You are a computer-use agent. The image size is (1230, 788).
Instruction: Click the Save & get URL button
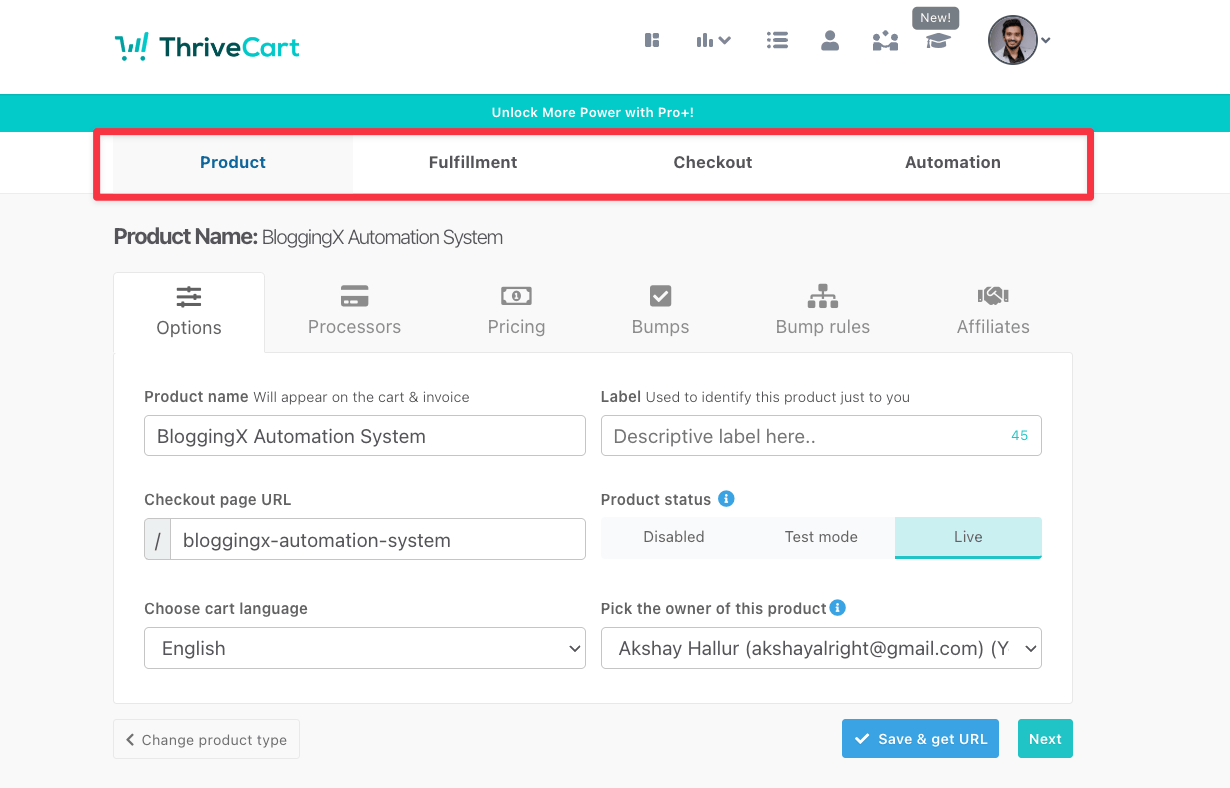point(920,738)
